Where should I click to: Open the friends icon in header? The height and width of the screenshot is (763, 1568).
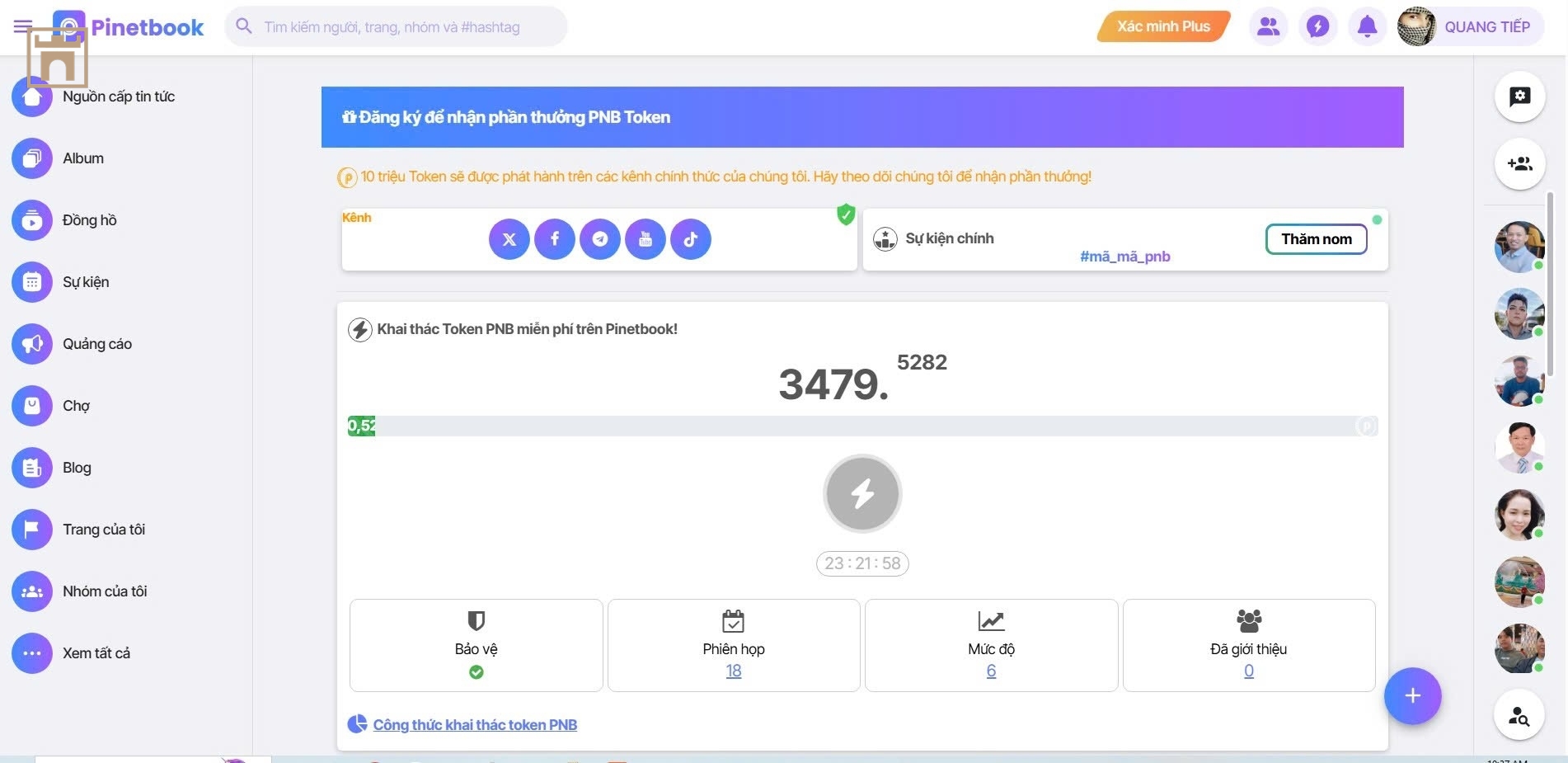[x=1268, y=26]
